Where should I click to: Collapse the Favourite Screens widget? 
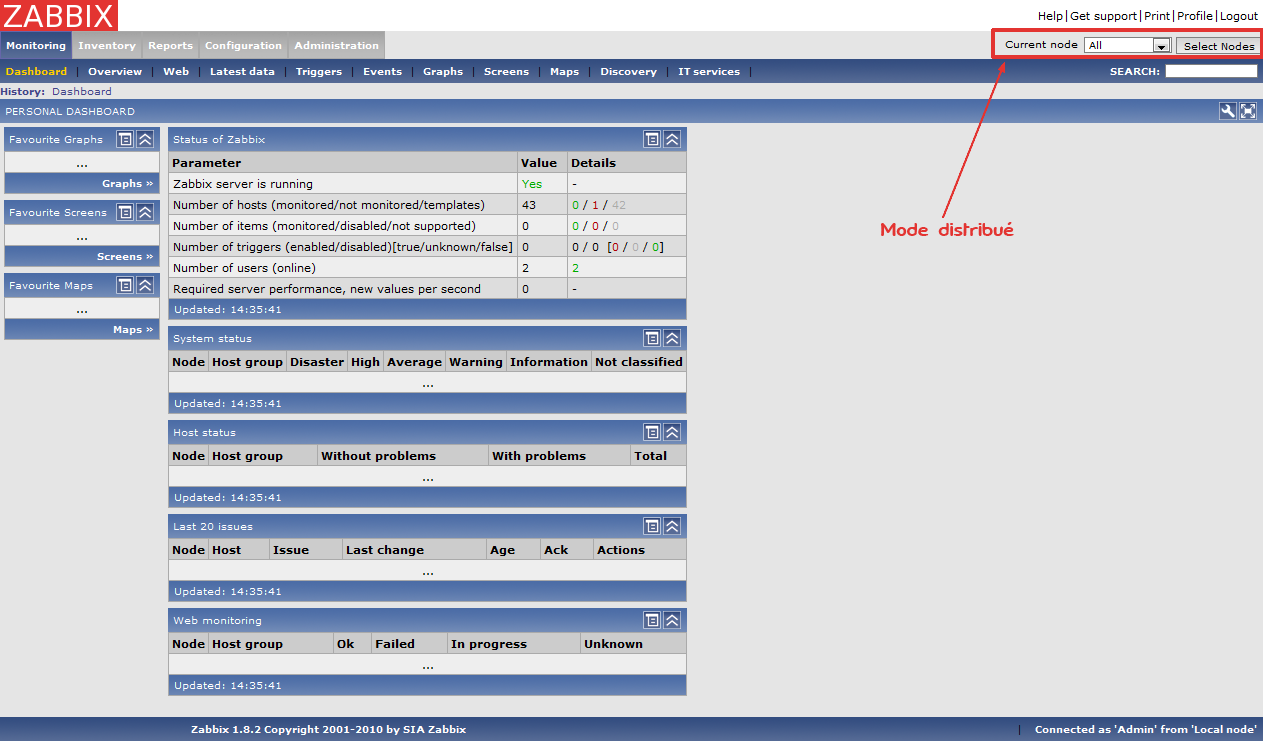(x=145, y=213)
